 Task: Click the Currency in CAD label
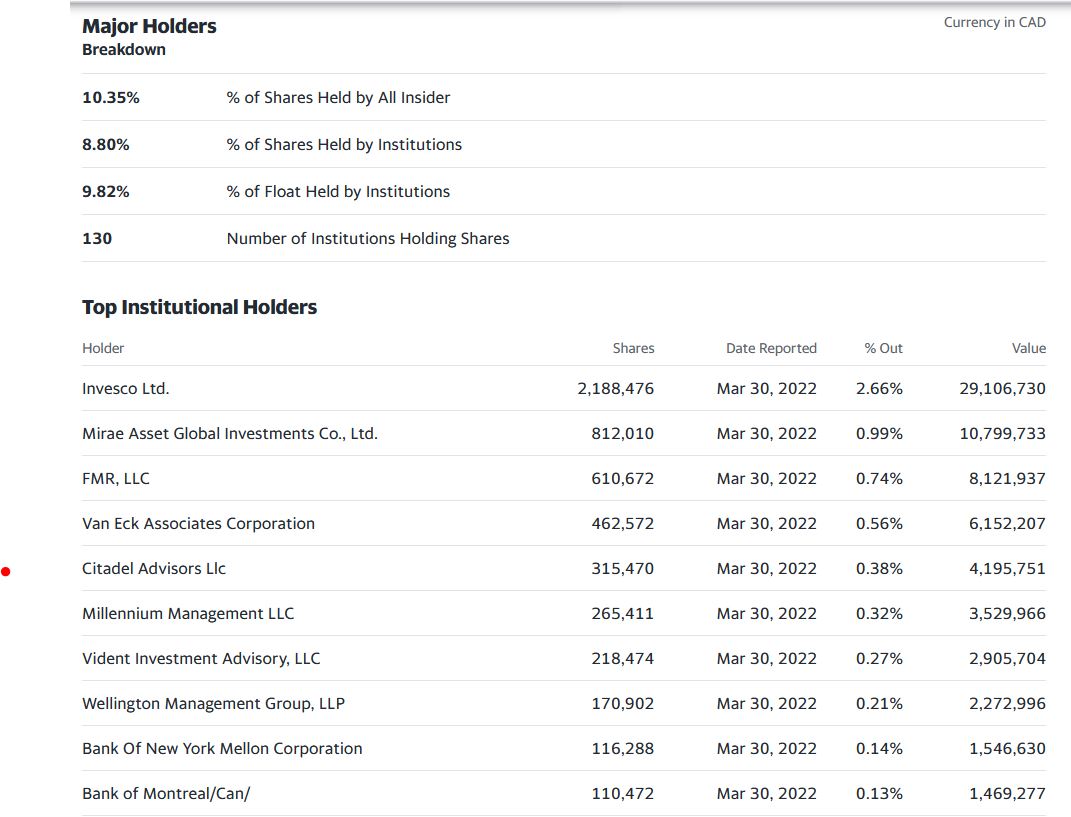[x=994, y=21]
